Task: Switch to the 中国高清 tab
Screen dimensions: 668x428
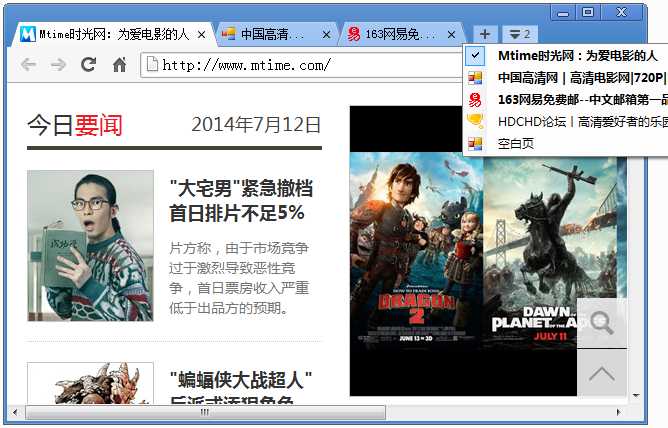Action: pos(276,34)
